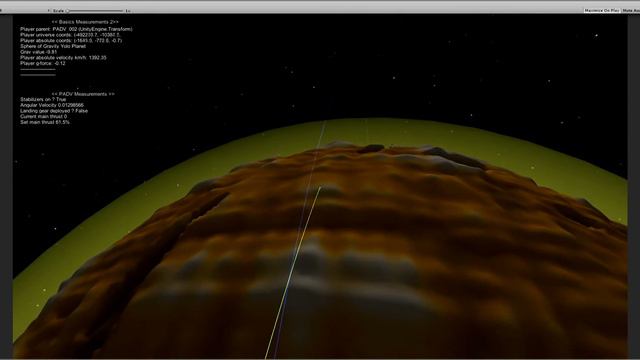
Task: Select the 'Player g-force' line
Action: tap(43, 64)
